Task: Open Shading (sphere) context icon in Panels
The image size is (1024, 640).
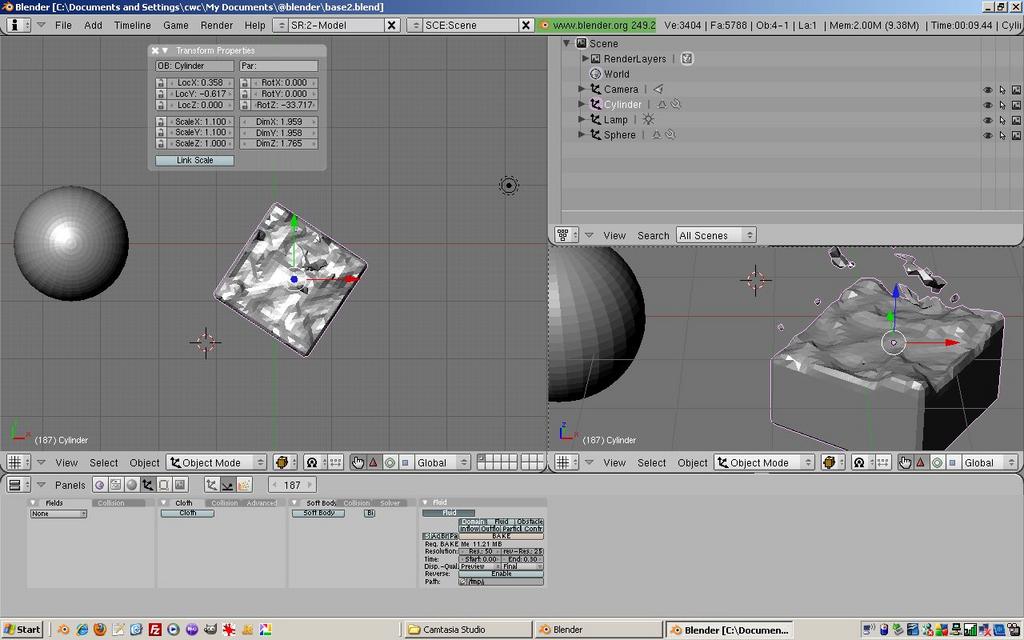Action: (x=132, y=485)
